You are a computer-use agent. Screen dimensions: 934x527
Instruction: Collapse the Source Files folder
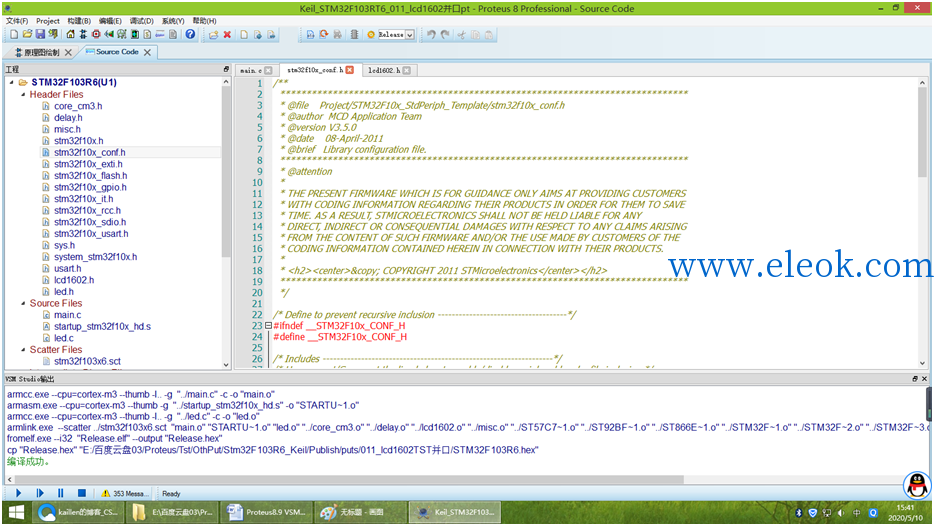point(23,303)
